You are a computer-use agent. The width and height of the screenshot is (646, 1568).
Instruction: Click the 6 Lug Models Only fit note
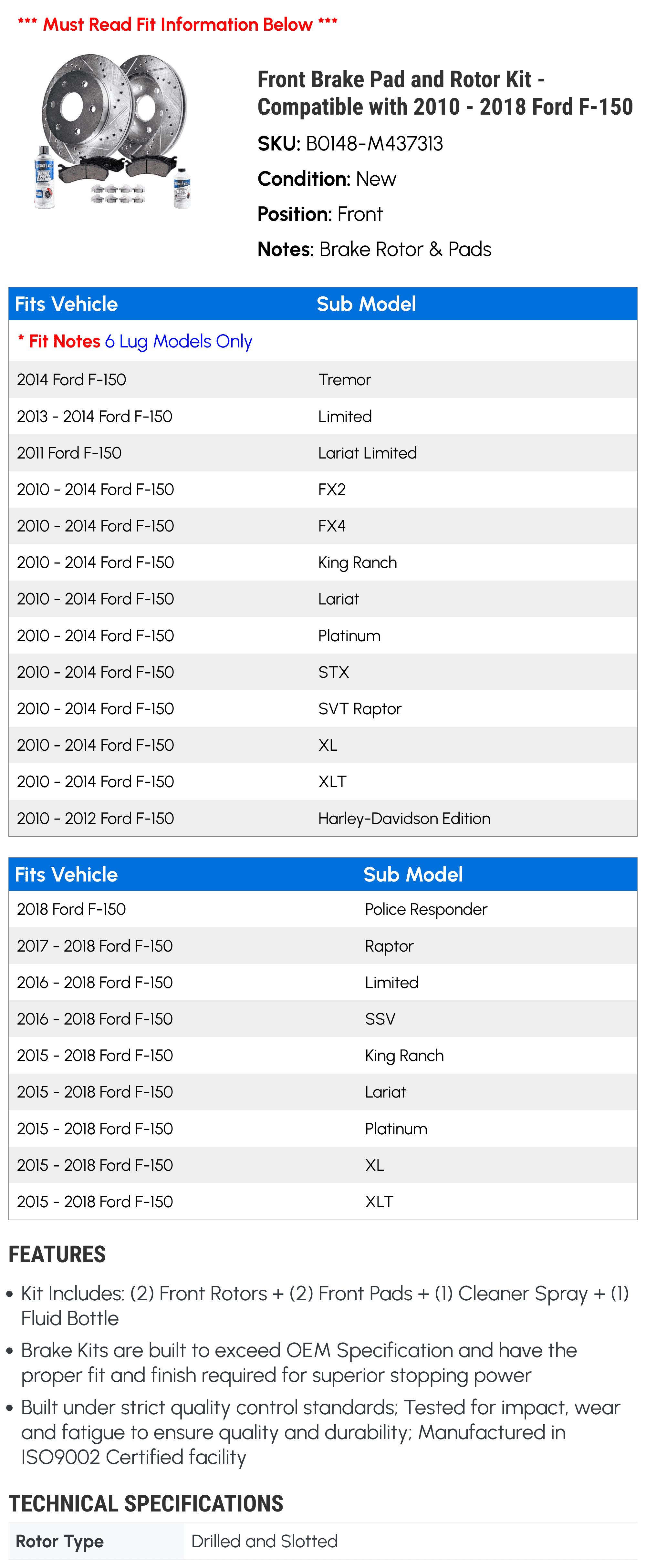click(x=178, y=341)
